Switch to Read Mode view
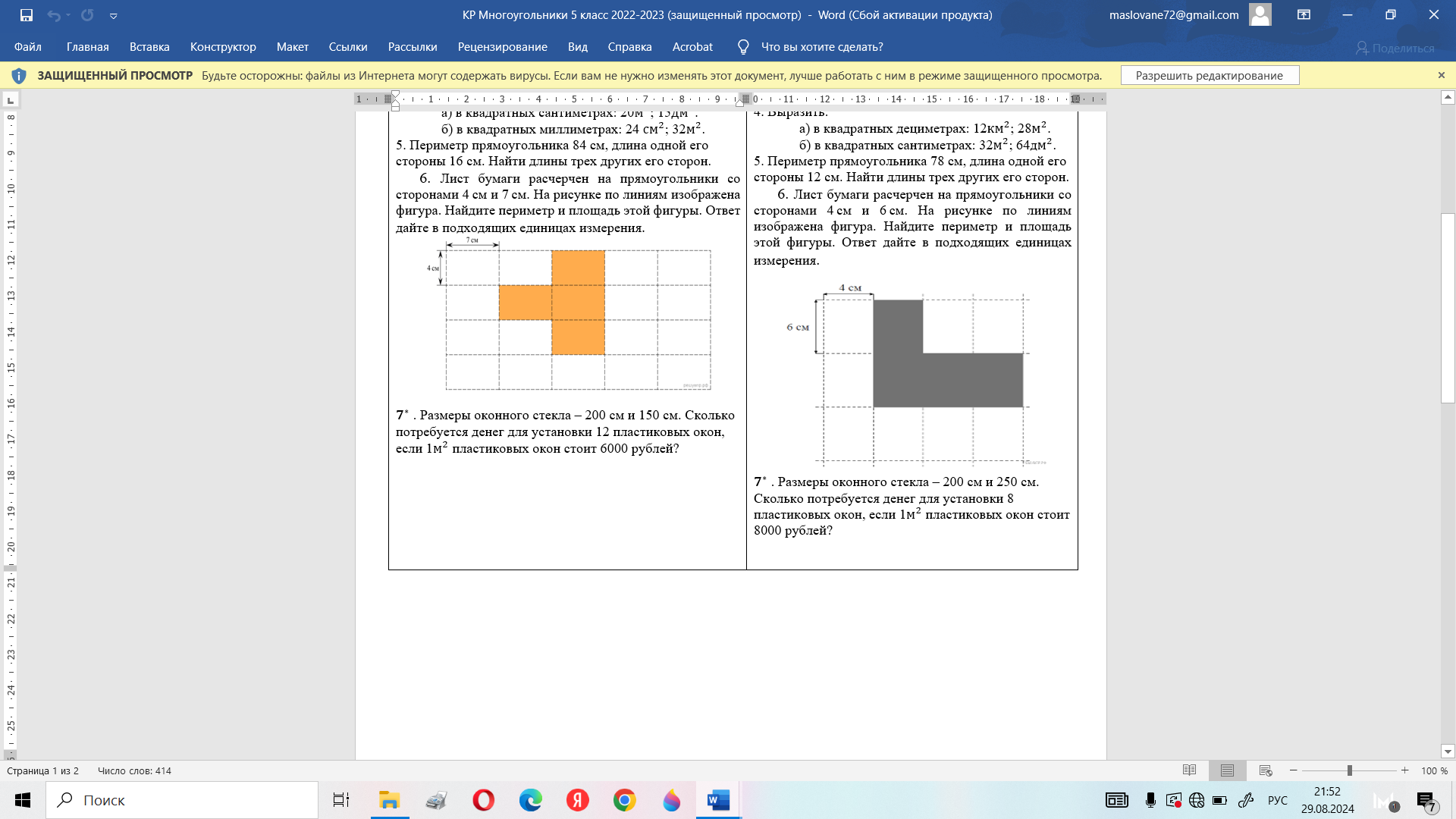 [1189, 770]
